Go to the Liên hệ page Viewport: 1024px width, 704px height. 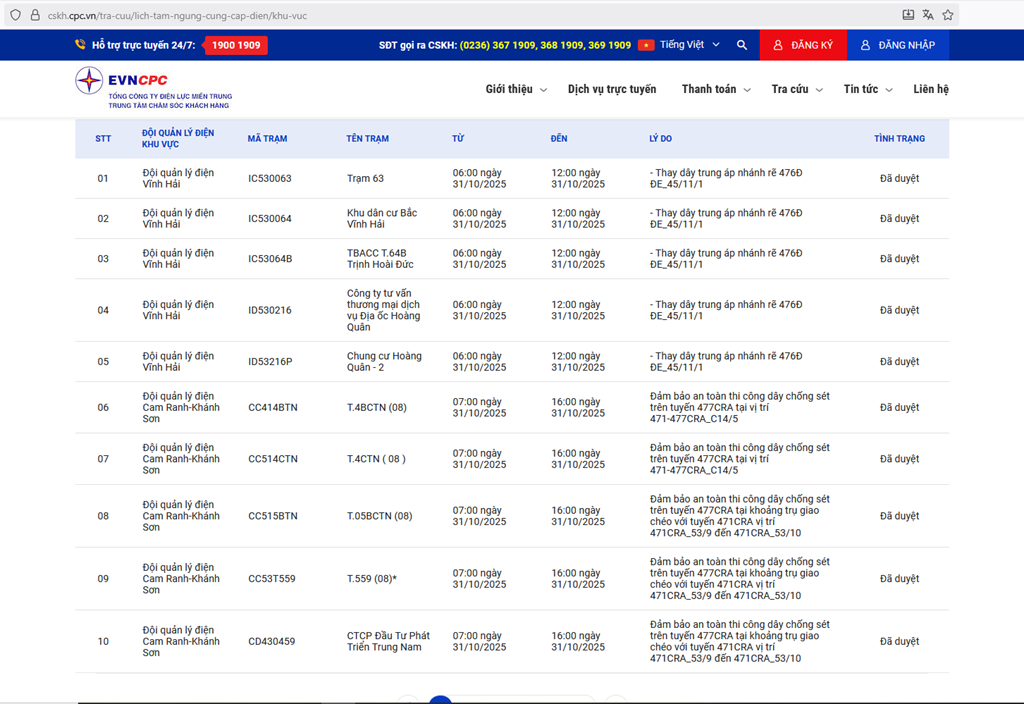(x=930, y=89)
